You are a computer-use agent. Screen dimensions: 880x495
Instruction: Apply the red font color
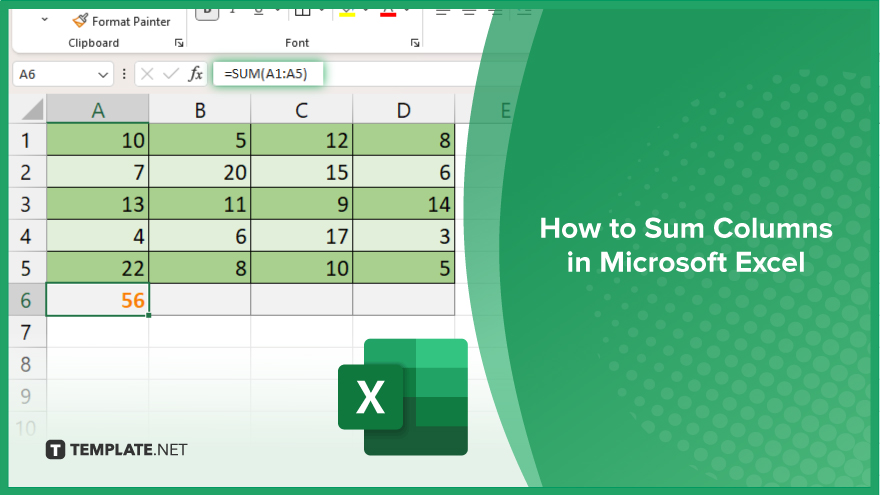pyautogui.click(x=388, y=12)
